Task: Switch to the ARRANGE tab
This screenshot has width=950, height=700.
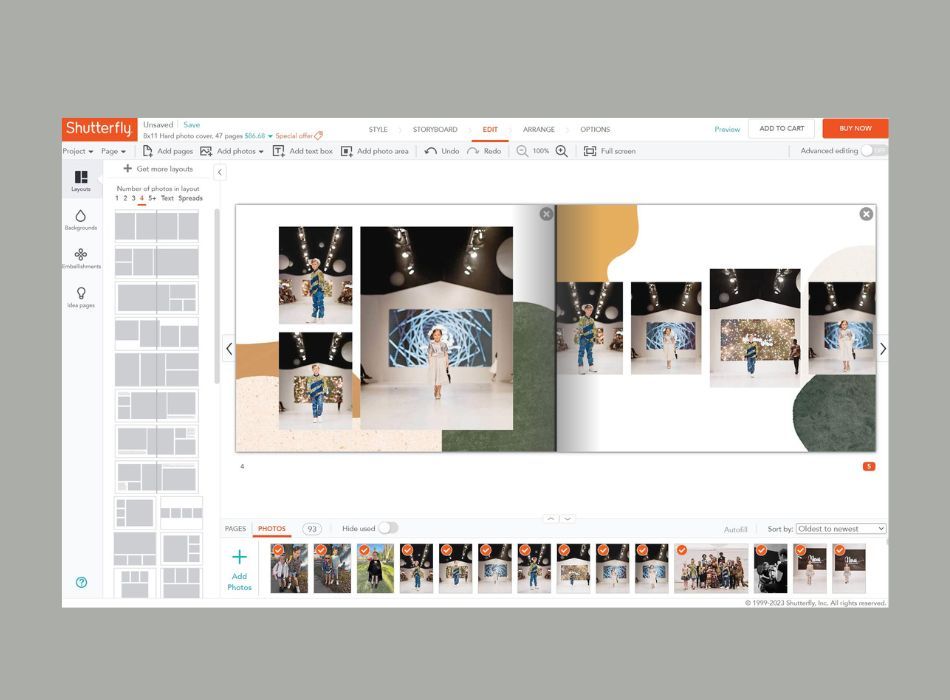Action: (x=539, y=129)
